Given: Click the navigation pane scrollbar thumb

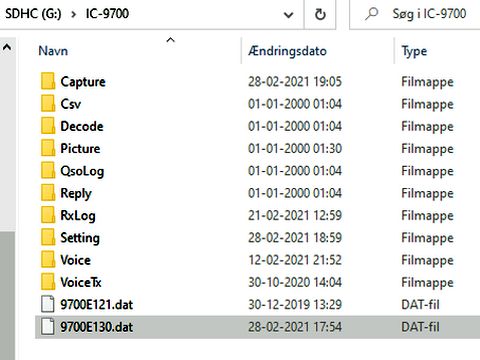Looking at the screenshot, I should [x=7, y=295].
